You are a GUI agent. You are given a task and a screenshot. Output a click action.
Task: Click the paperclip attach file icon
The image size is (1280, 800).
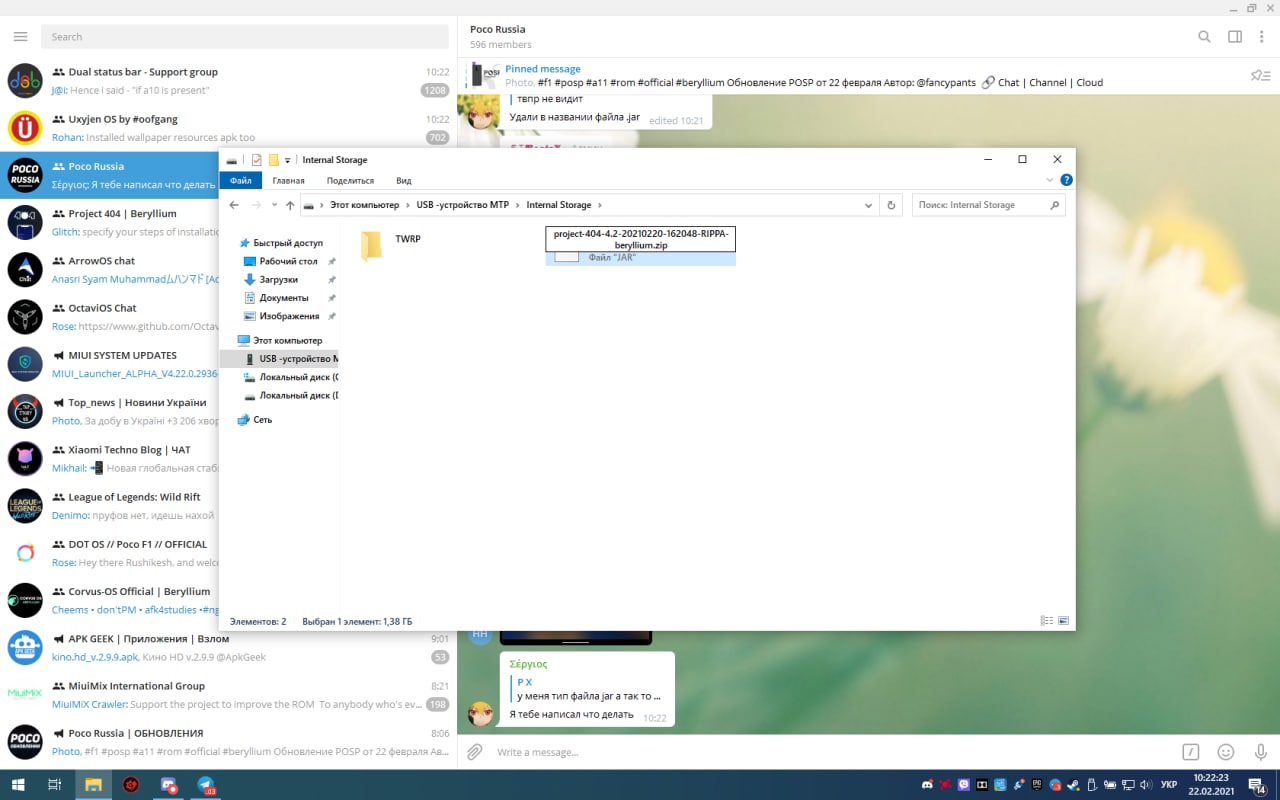click(x=475, y=751)
